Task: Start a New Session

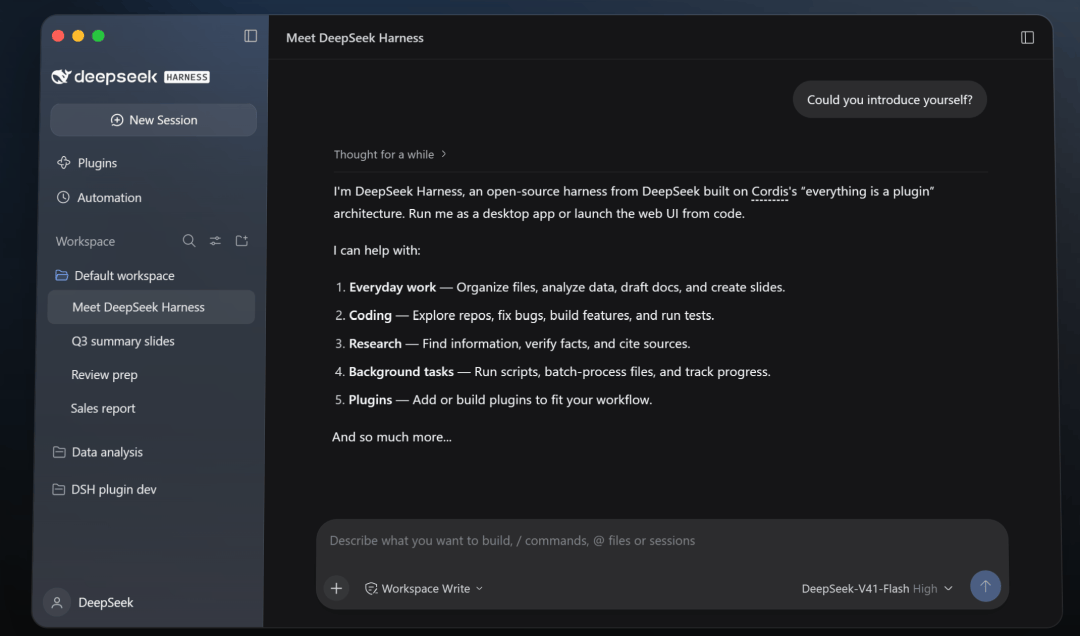Action: coord(154,120)
